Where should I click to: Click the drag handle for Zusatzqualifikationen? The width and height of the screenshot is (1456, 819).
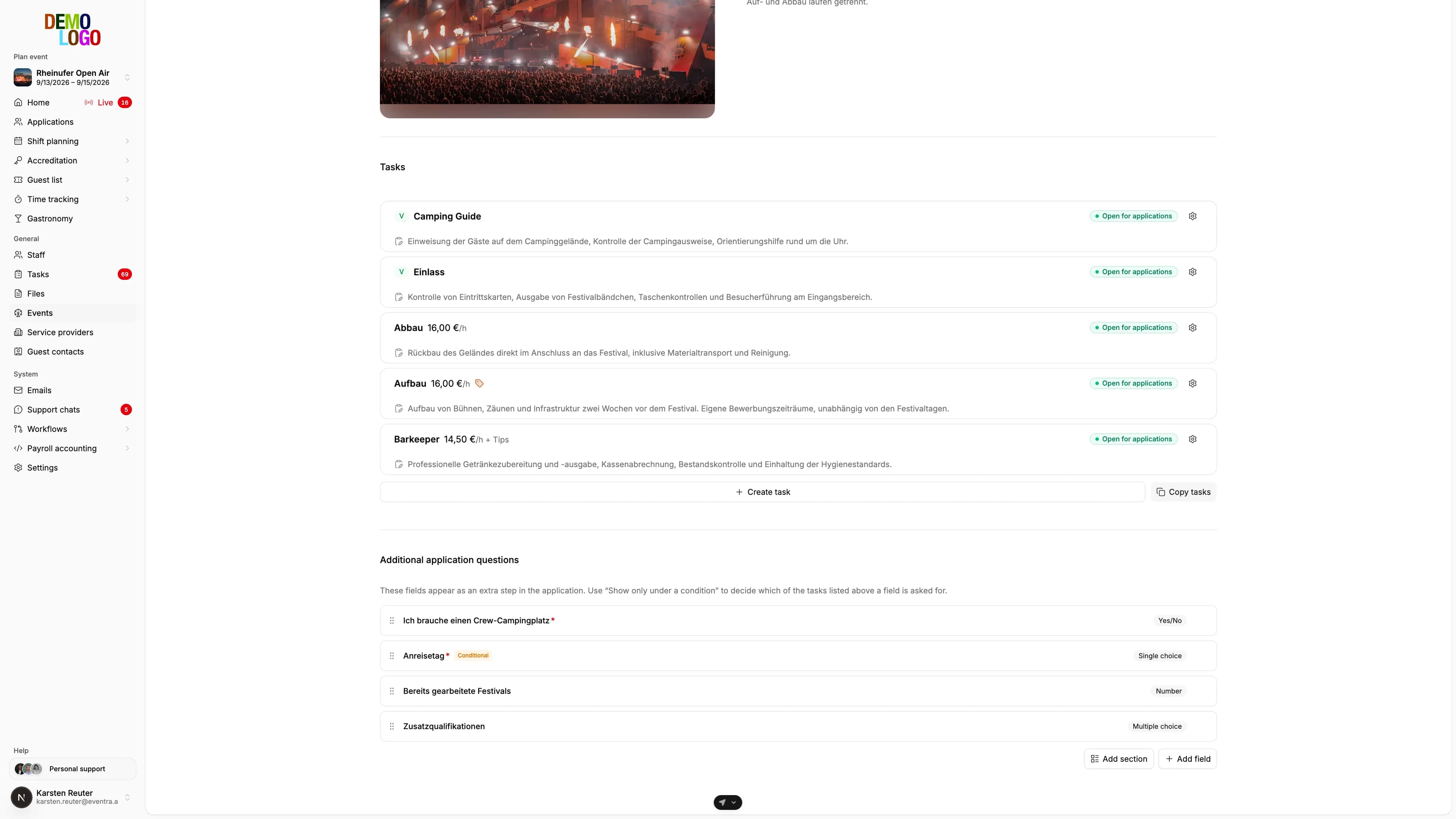click(392, 726)
